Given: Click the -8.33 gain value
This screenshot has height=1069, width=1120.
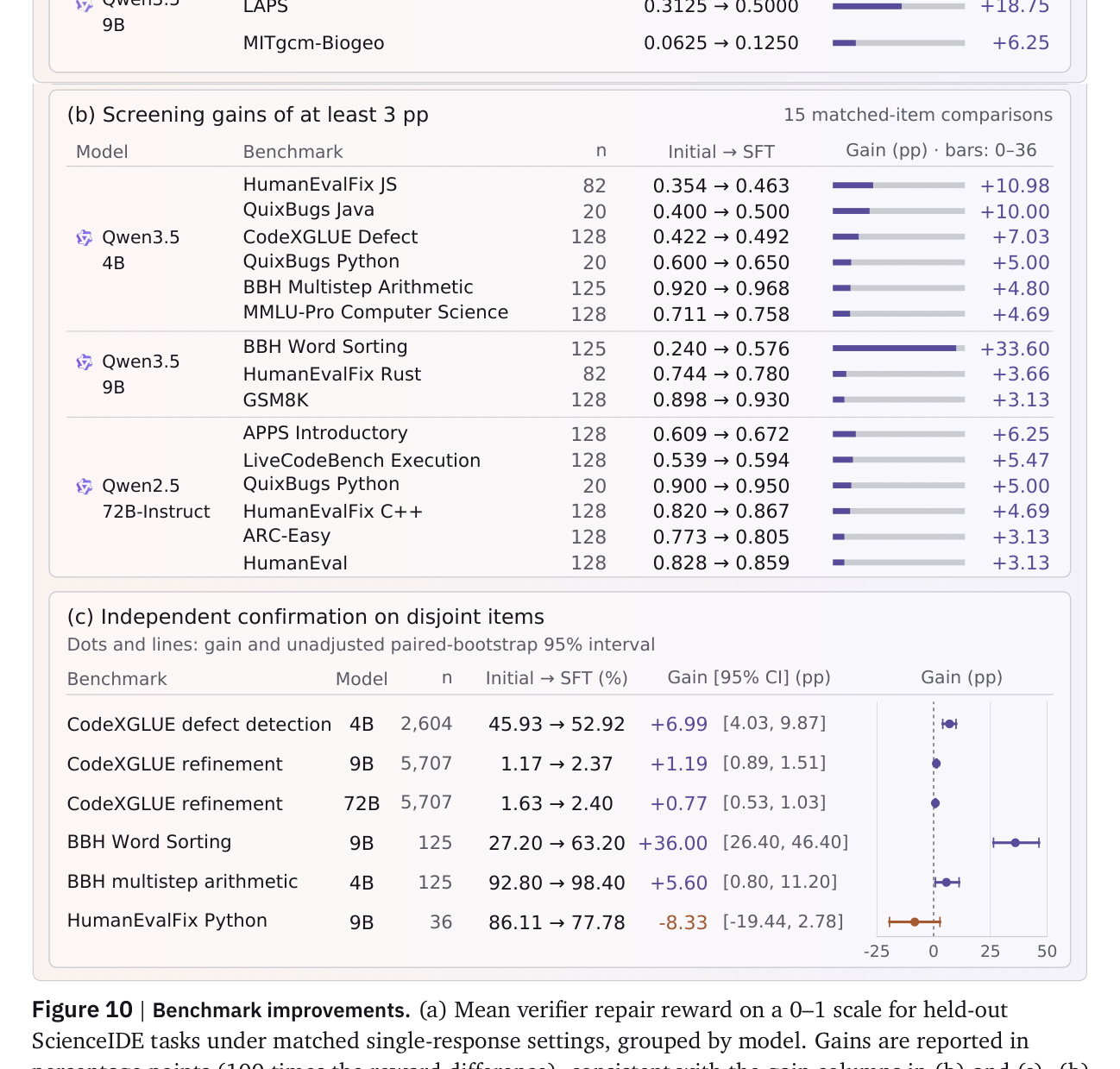Looking at the screenshot, I should 683,922.
